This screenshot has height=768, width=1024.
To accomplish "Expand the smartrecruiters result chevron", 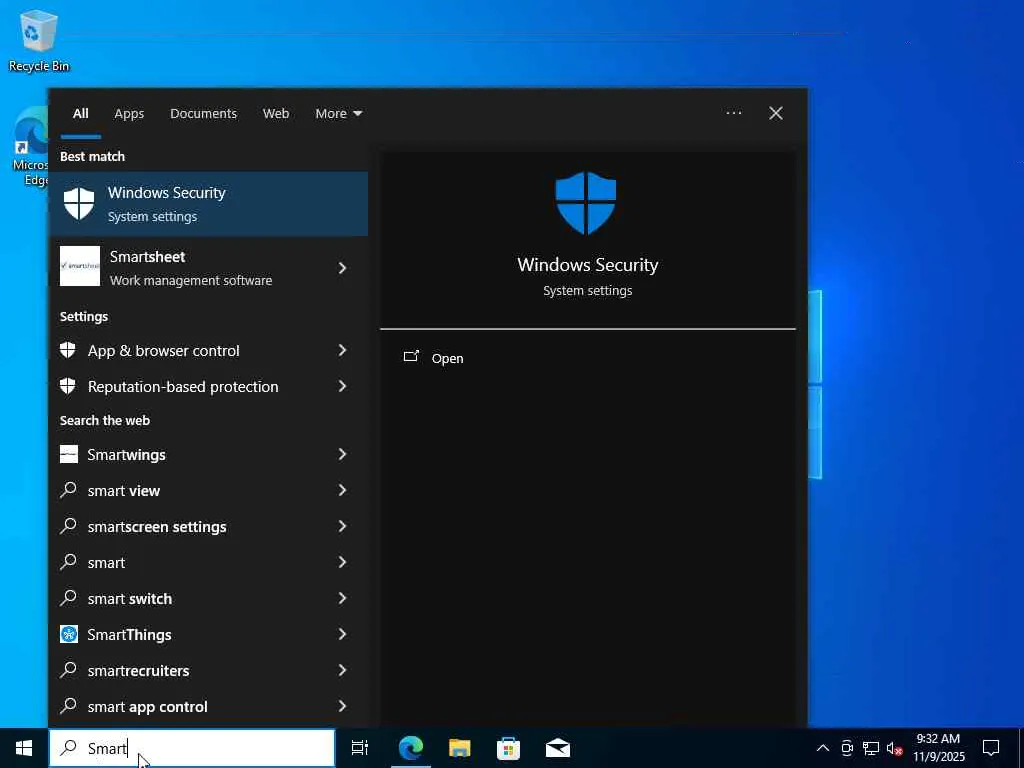I will 342,669.
